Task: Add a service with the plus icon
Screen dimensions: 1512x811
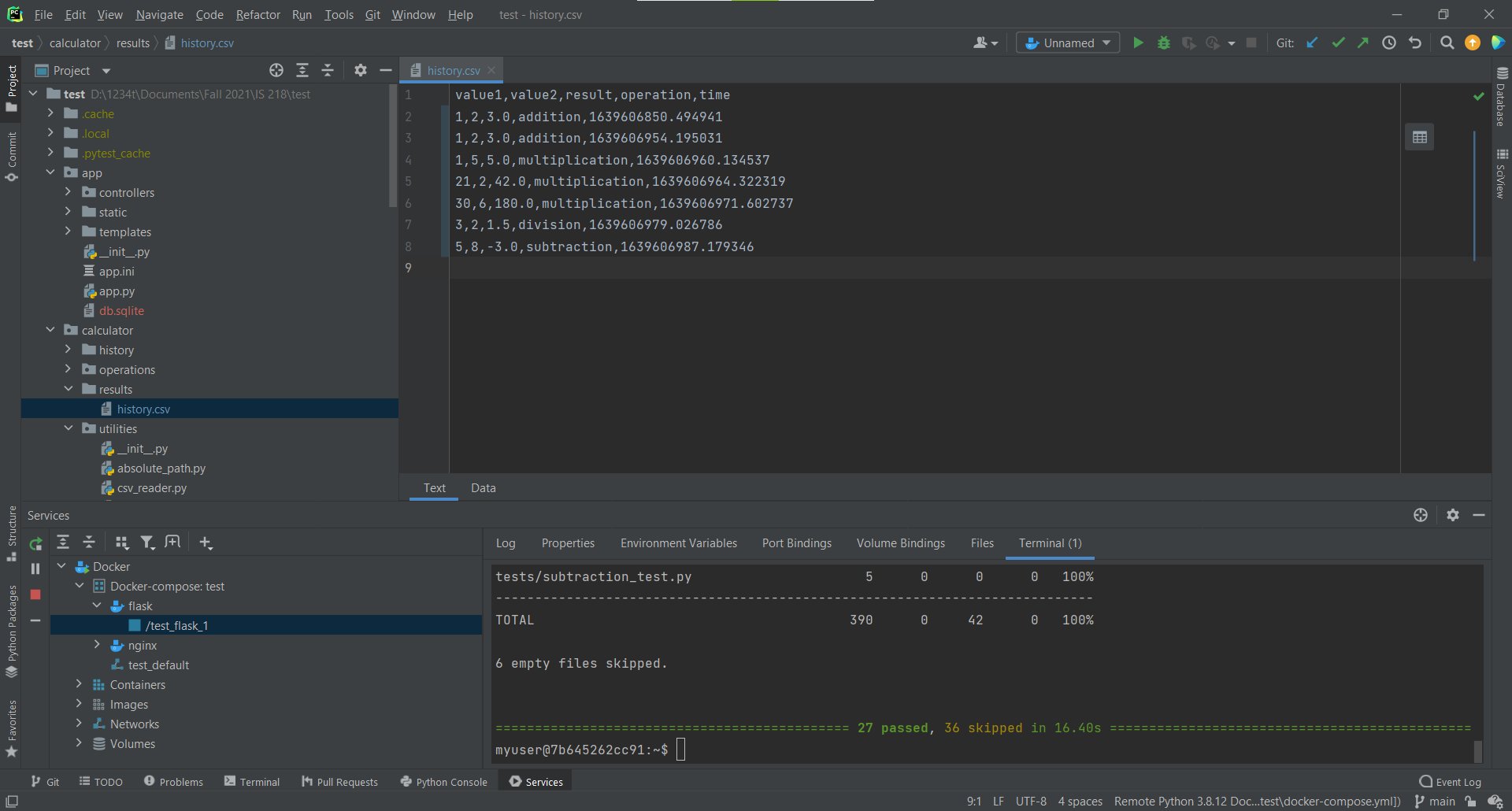Action: [206, 543]
